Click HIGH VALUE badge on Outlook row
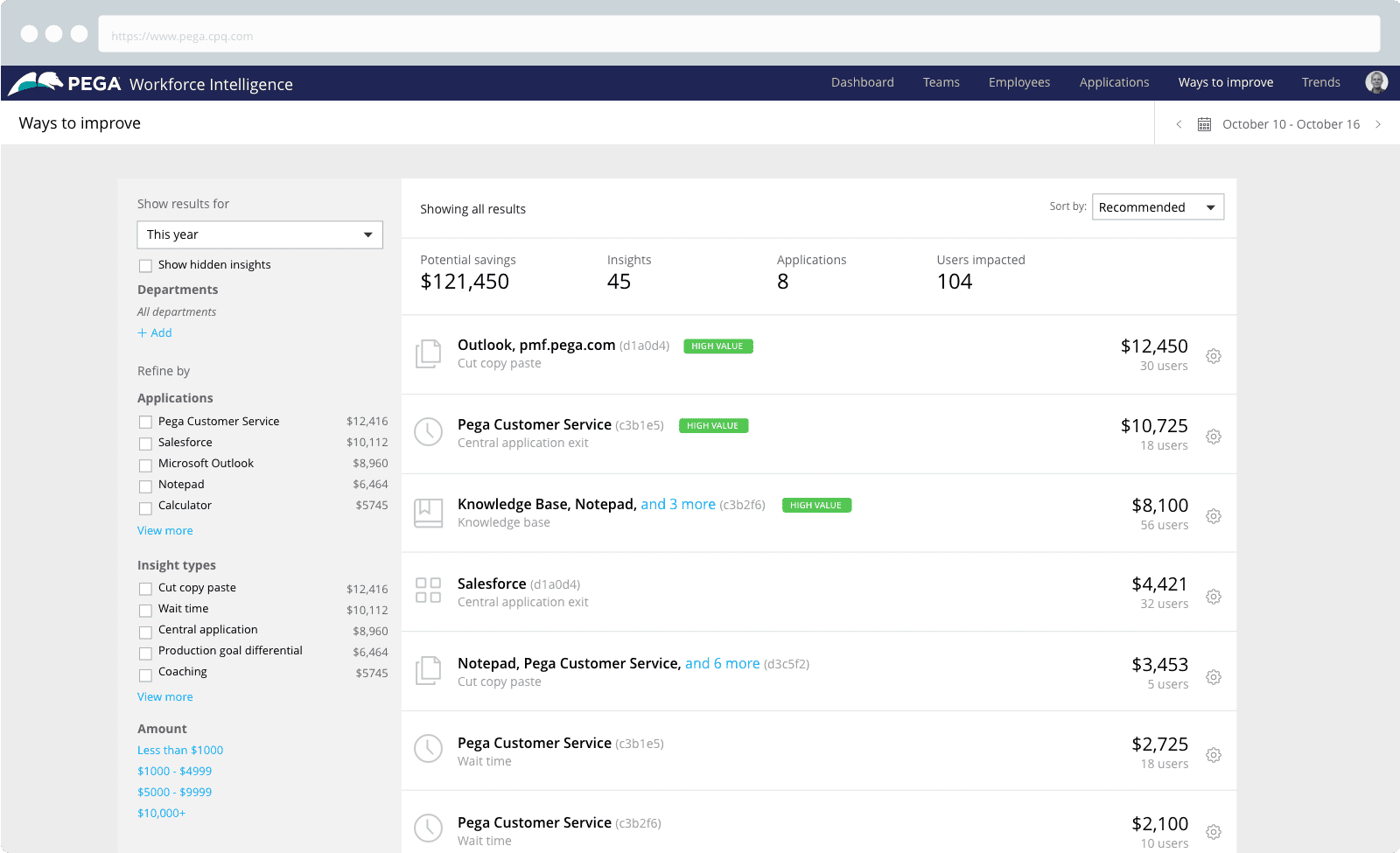 [x=717, y=346]
